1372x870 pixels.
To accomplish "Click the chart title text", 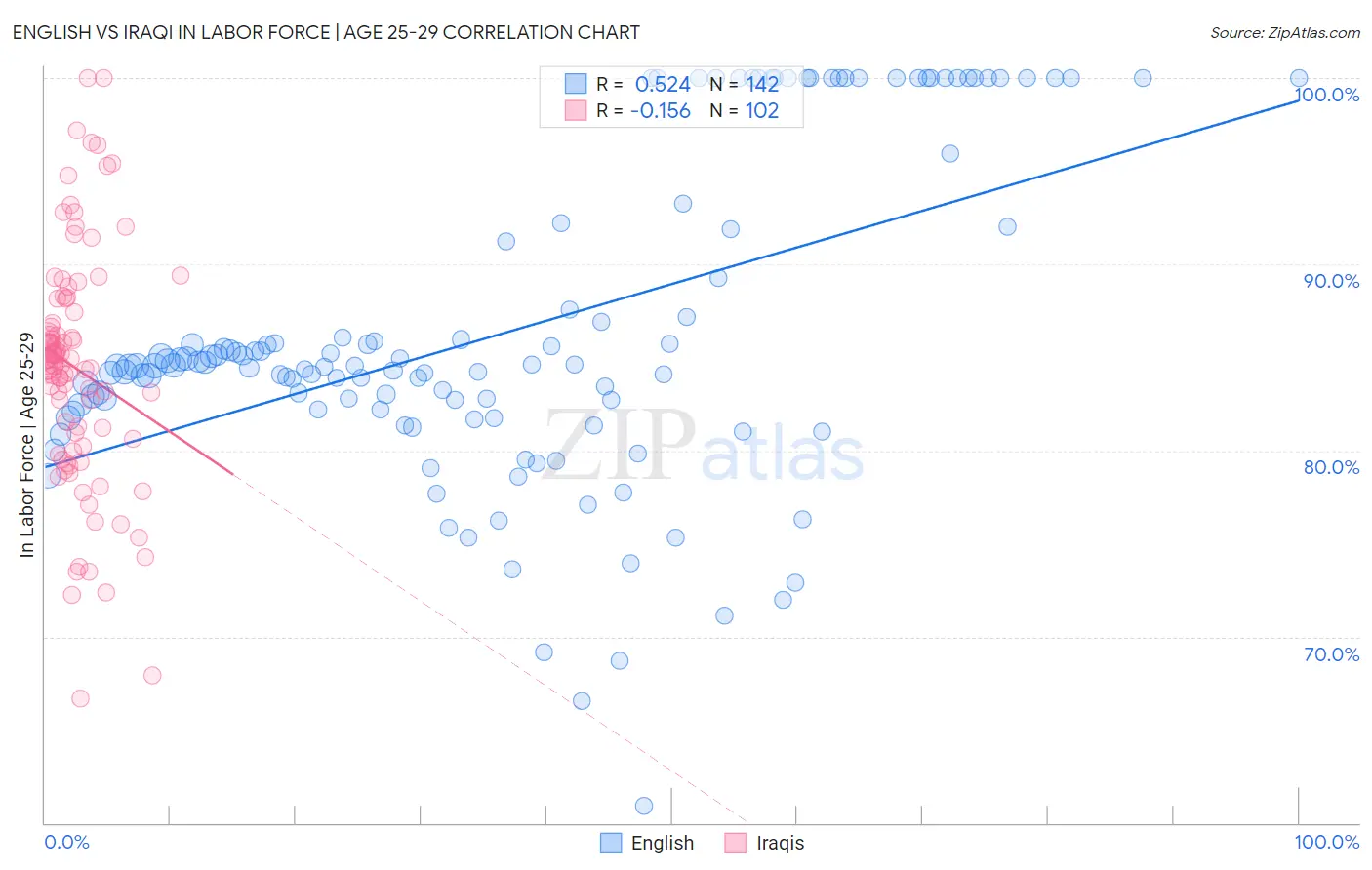I will click(x=326, y=32).
